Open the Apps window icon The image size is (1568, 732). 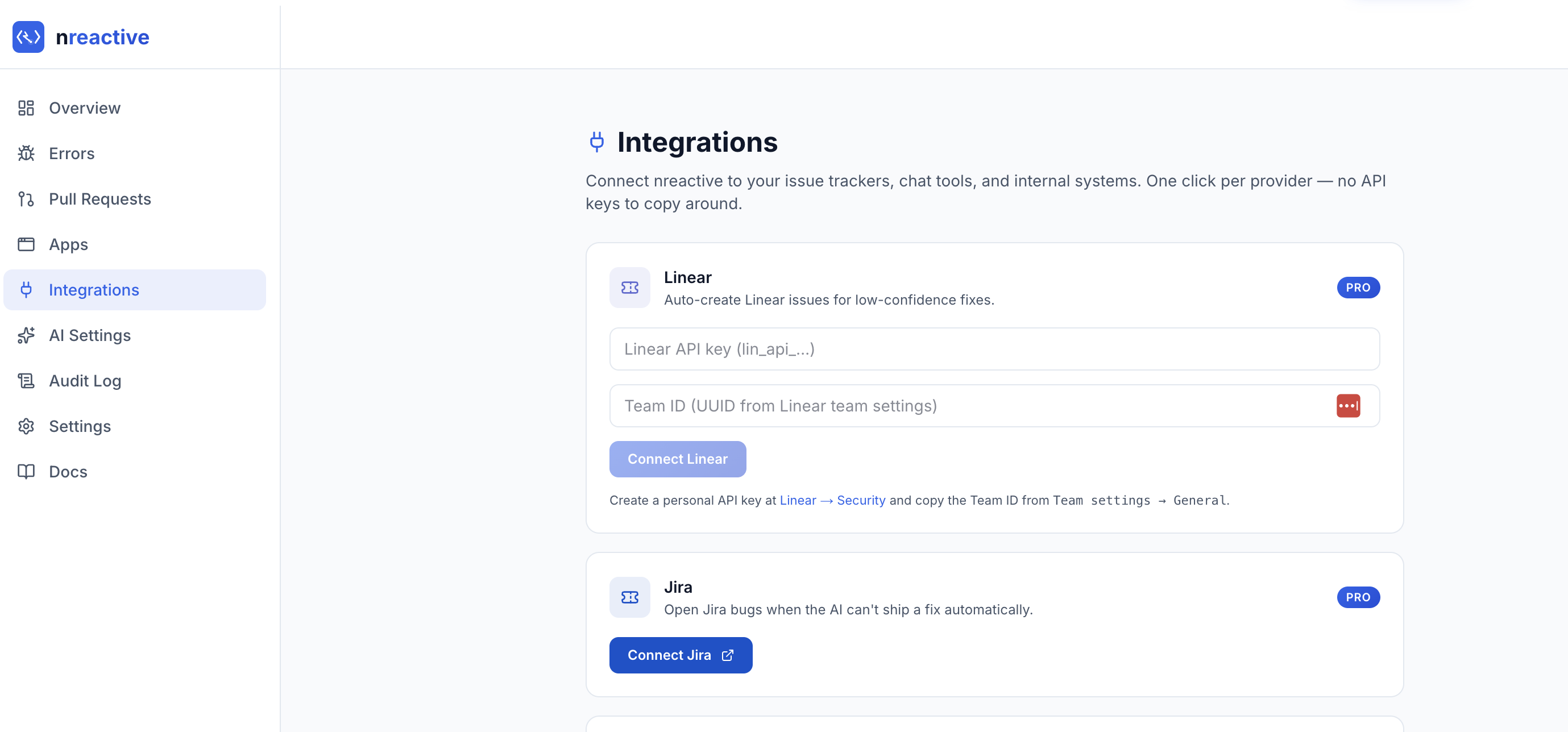click(26, 244)
